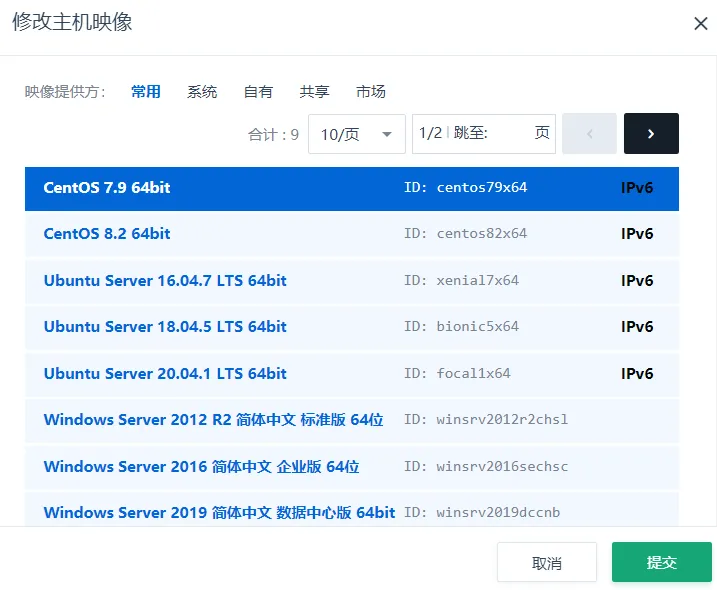The image size is (717, 590).
Task: Click IPv6 label on CentOS 7.9 row
Action: [637, 188]
